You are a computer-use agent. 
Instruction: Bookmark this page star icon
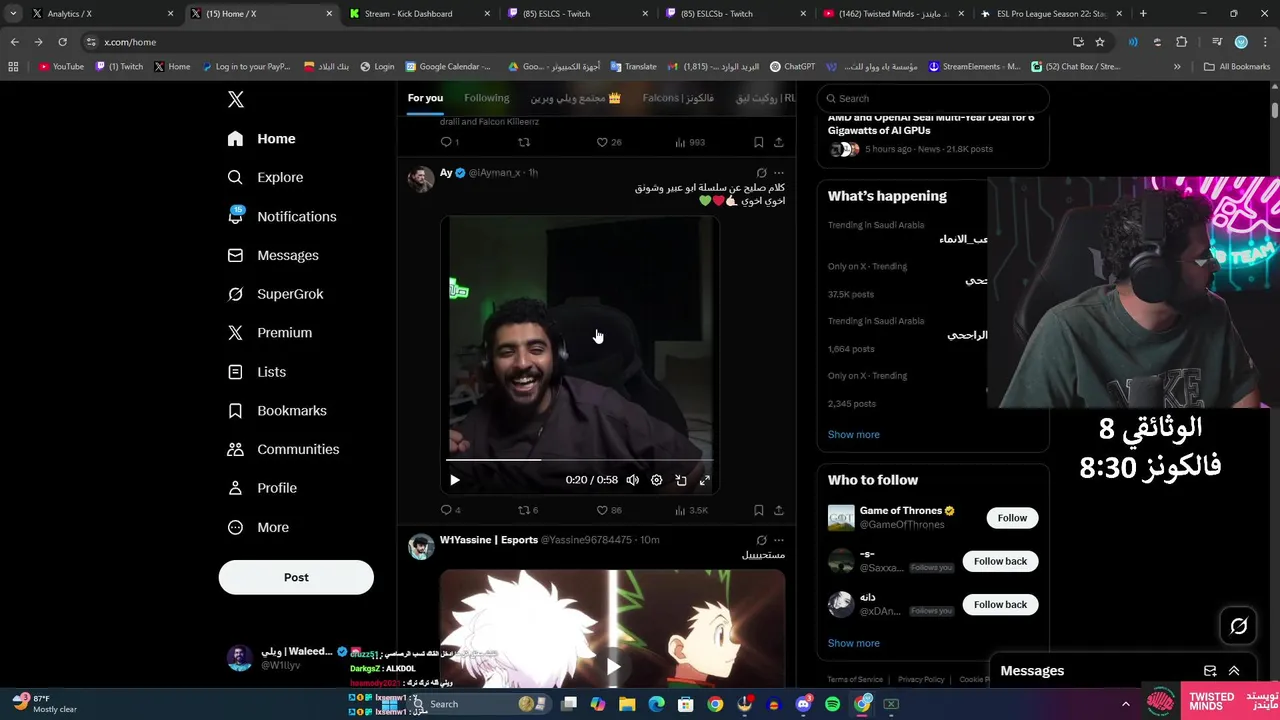click(1100, 42)
